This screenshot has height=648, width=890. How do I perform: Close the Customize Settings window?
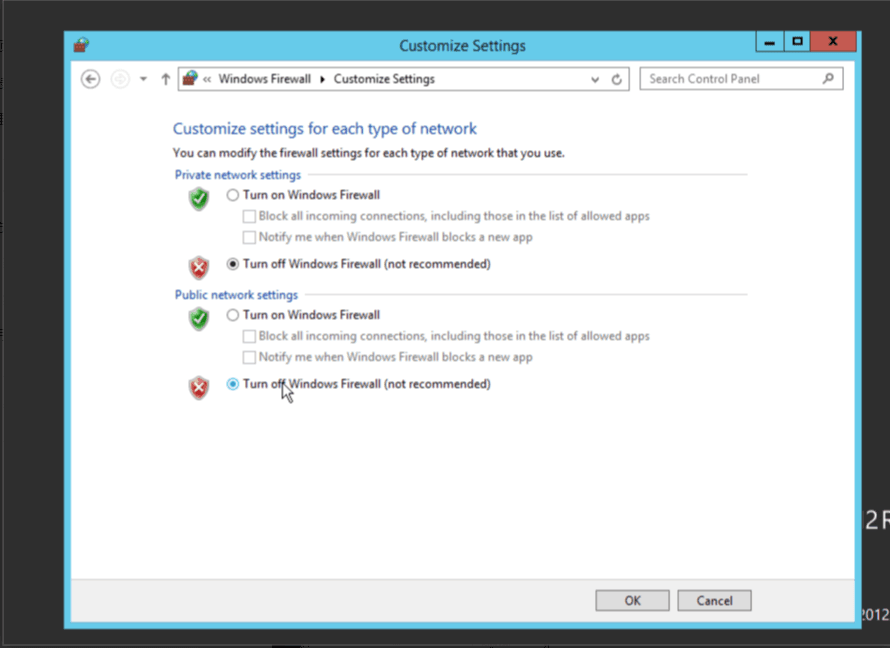click(833, 41)
